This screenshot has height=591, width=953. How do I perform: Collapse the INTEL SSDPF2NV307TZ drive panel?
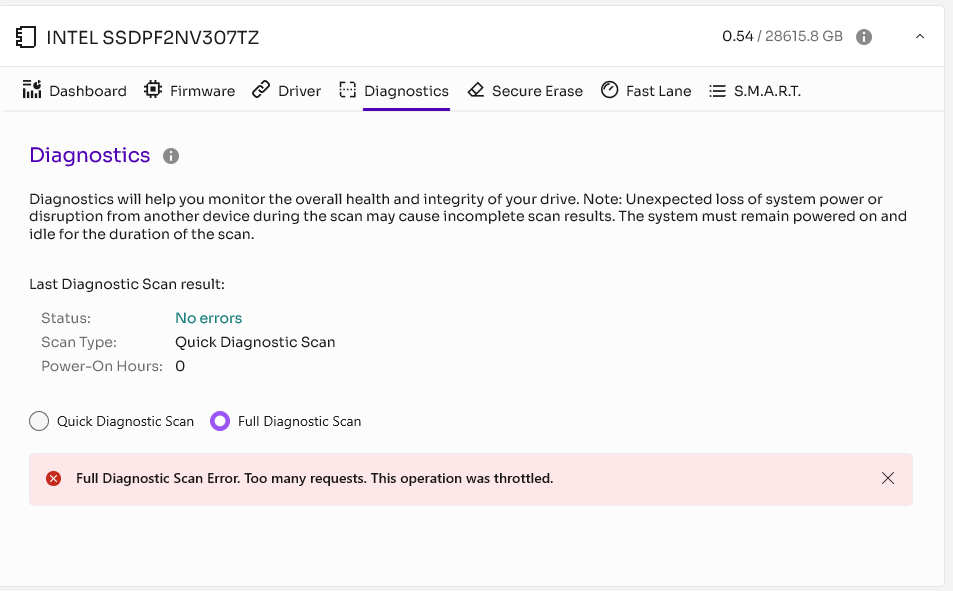point(920,36)
